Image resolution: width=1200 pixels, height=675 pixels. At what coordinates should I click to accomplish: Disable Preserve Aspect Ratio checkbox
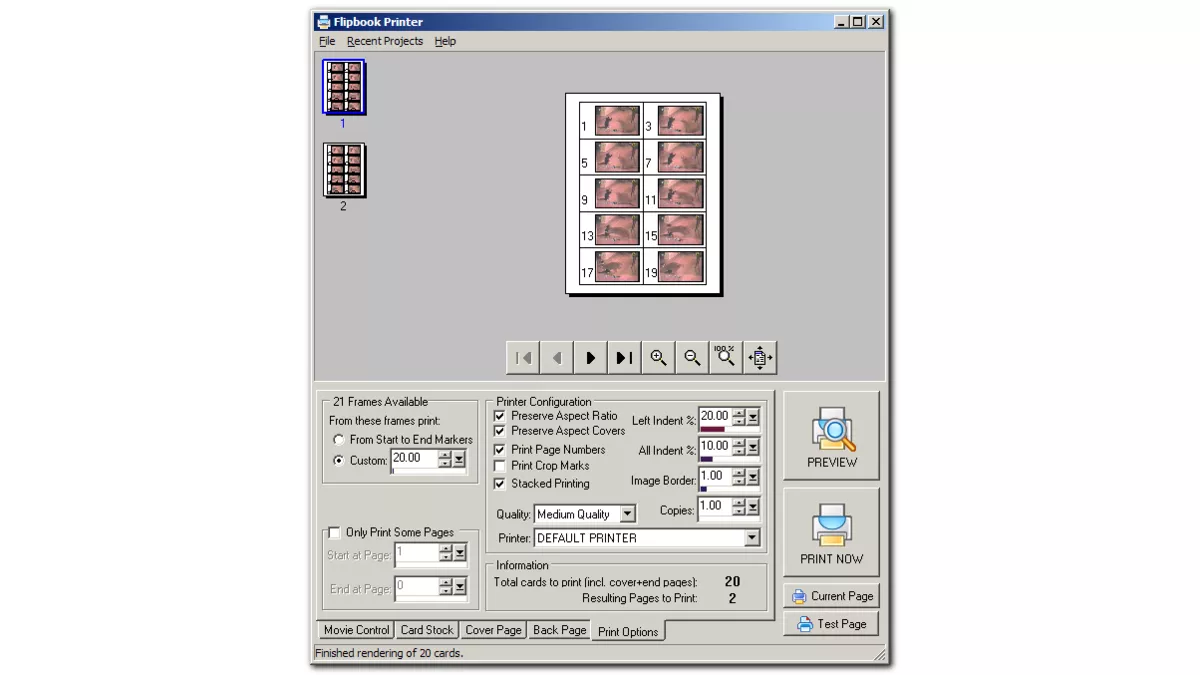tap(500, 416)
